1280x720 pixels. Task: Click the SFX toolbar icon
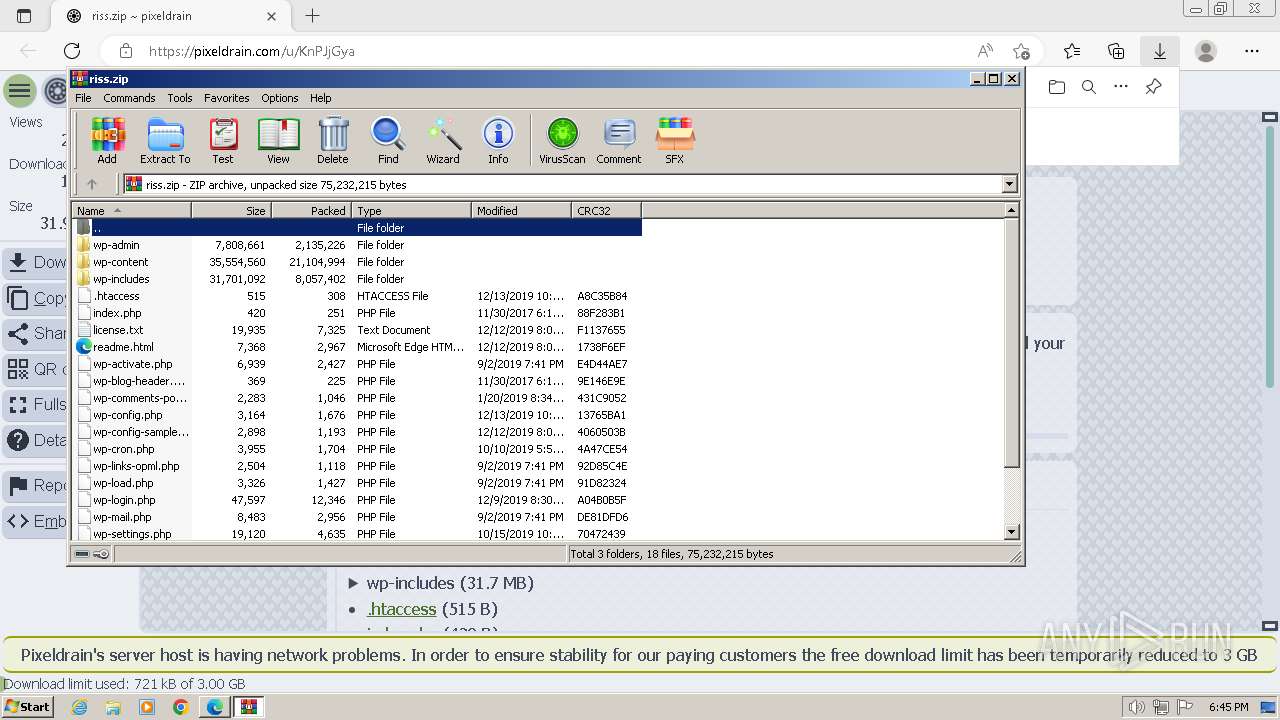675,140
